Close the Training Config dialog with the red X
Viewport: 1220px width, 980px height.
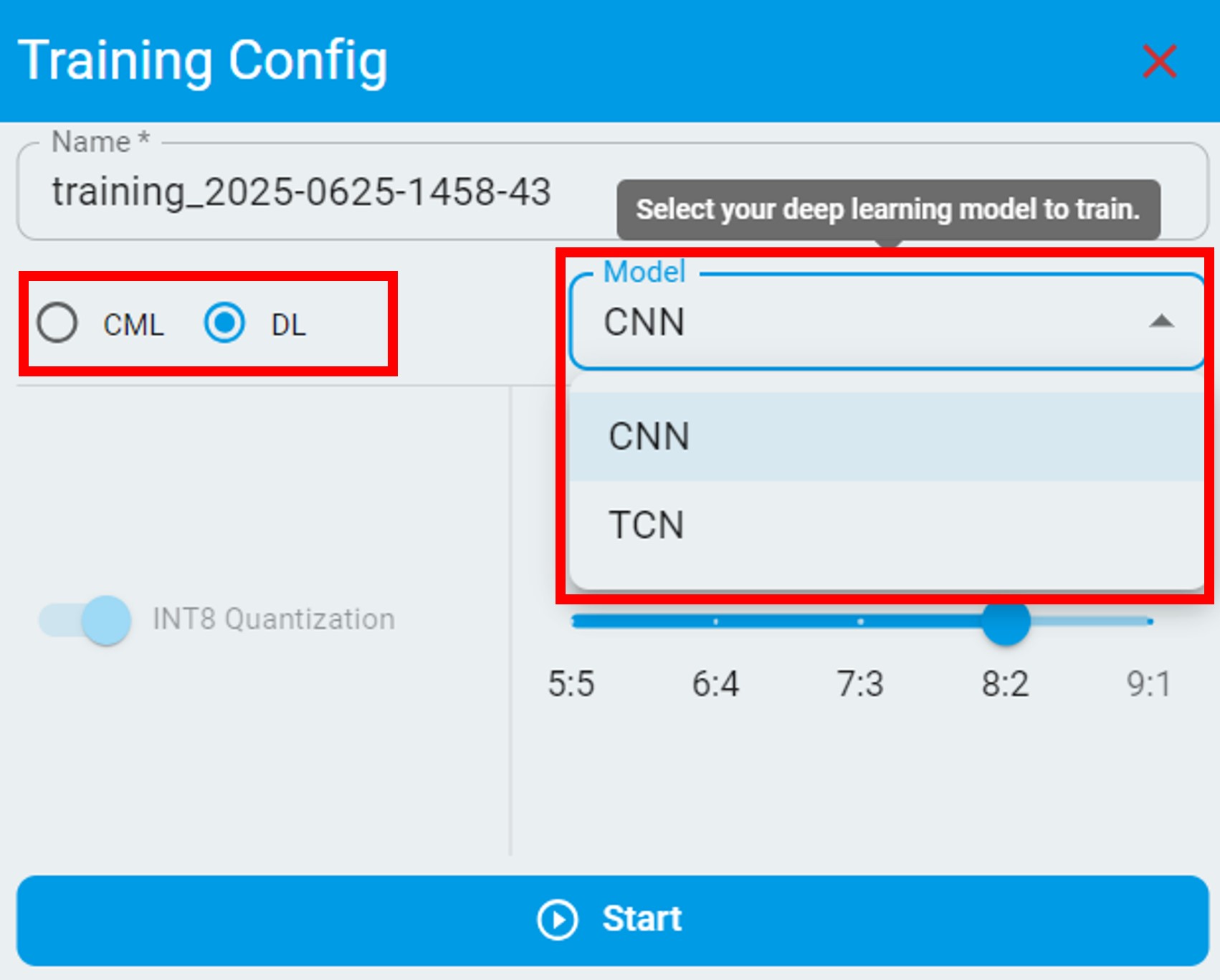click(x=1159, y=61)
